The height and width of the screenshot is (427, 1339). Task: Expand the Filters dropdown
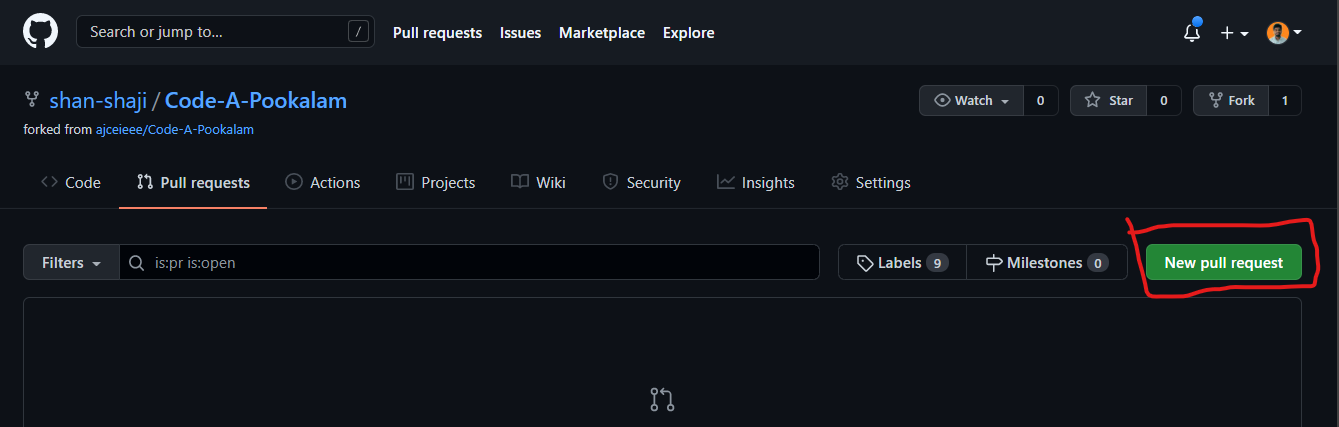pyautogui.click(x=72, y=263)
